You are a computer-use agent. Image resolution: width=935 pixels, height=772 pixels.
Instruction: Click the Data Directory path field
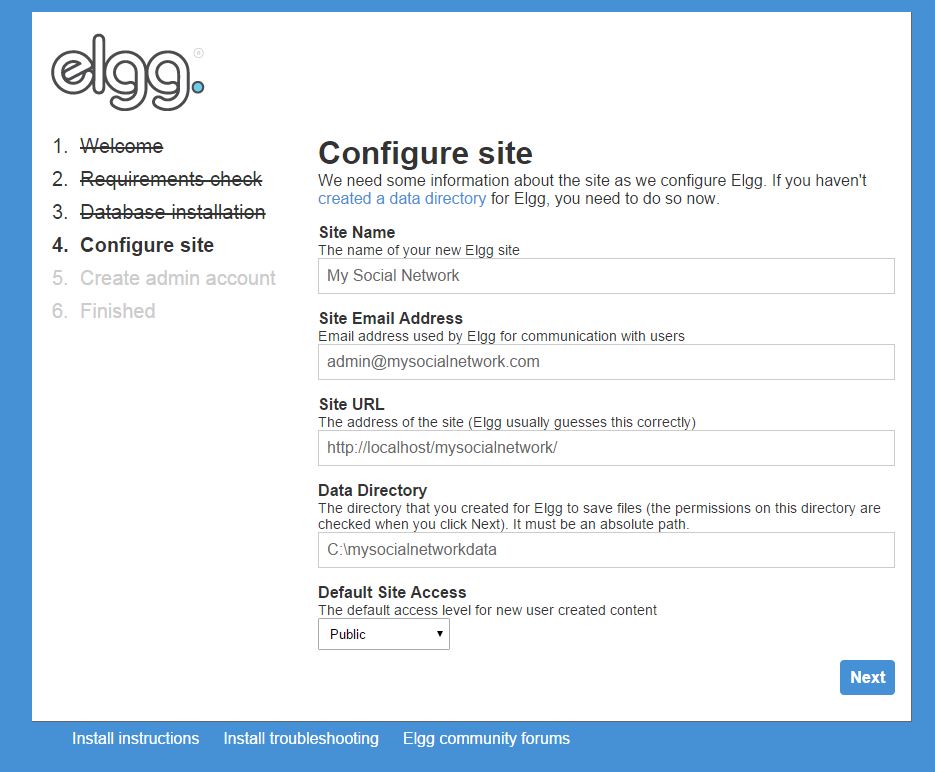tap(606, 550)
